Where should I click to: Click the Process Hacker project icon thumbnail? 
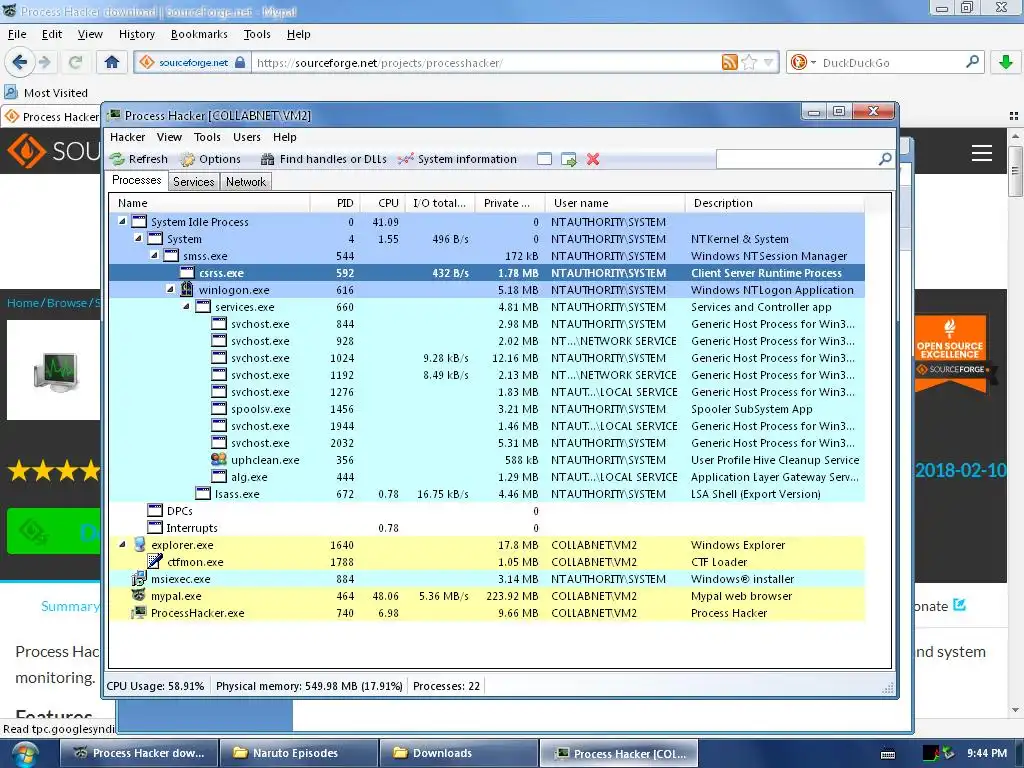[x=56, y=370]
